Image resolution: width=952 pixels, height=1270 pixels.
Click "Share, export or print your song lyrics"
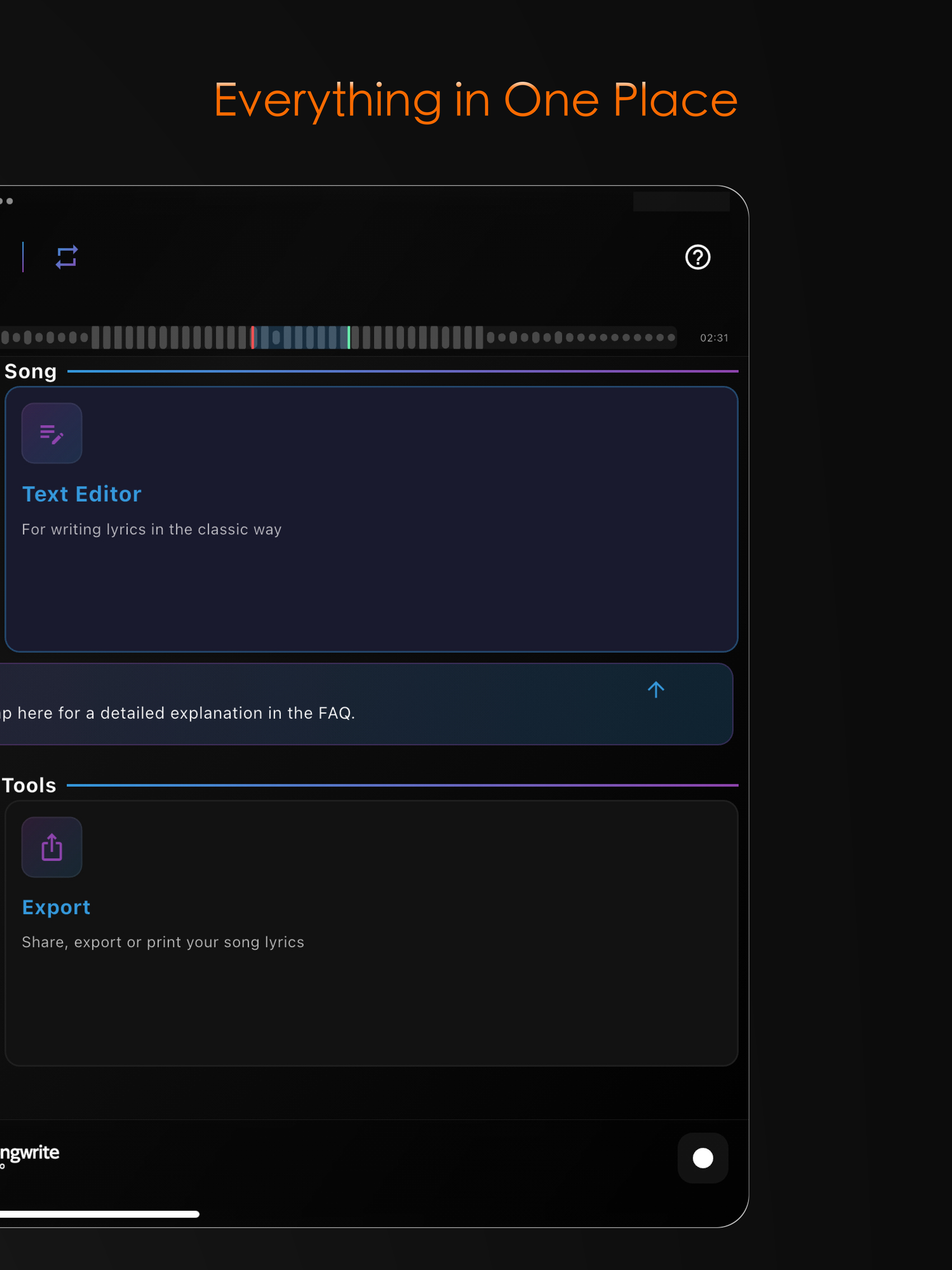pyautogui.click(x=163, y=942)
